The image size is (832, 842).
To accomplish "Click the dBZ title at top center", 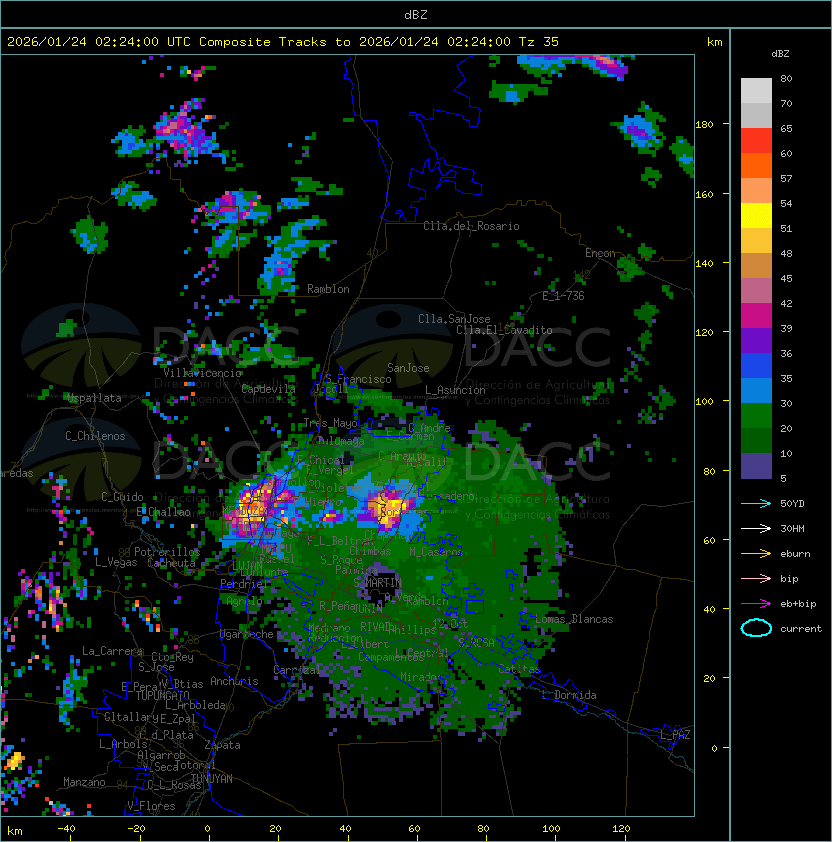I will click(416, 14).
